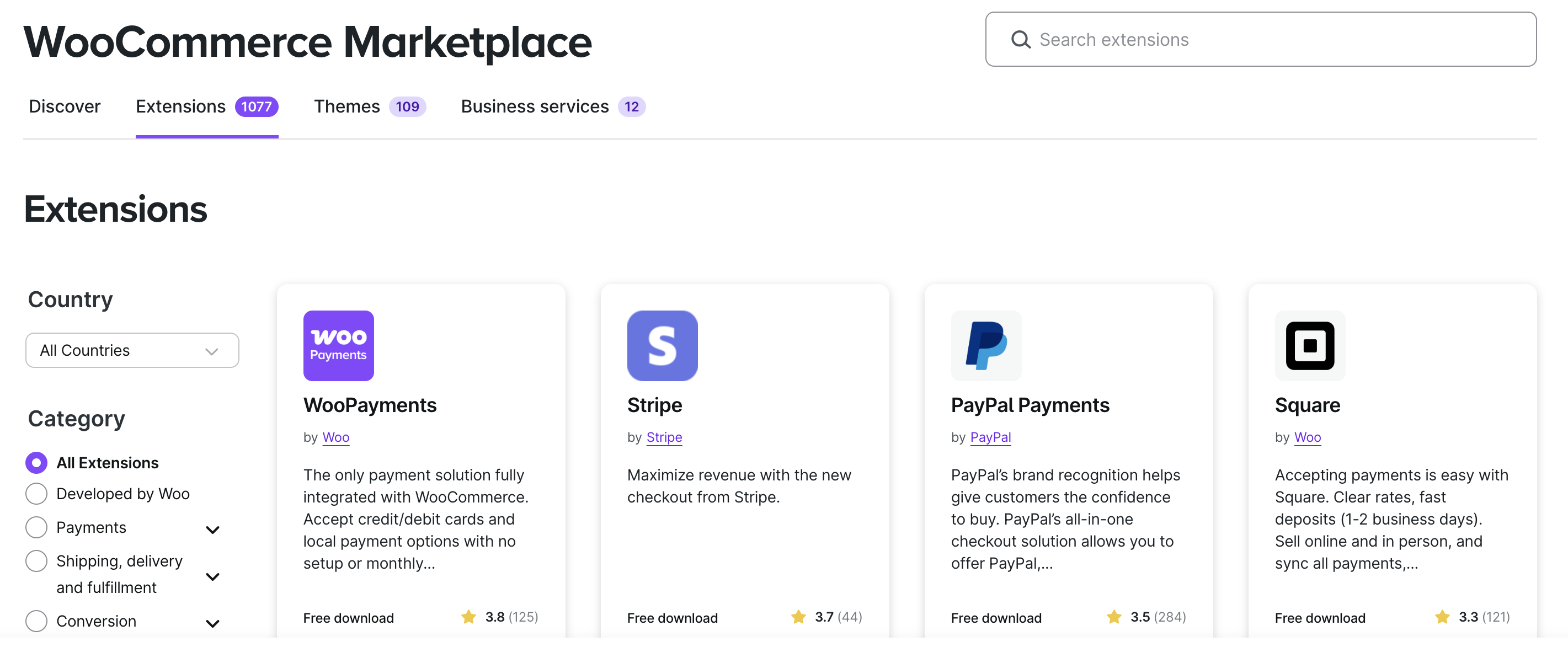Click the '3.7 (44)' rating text
The image size is (1568, 663).
coord(838,617)
